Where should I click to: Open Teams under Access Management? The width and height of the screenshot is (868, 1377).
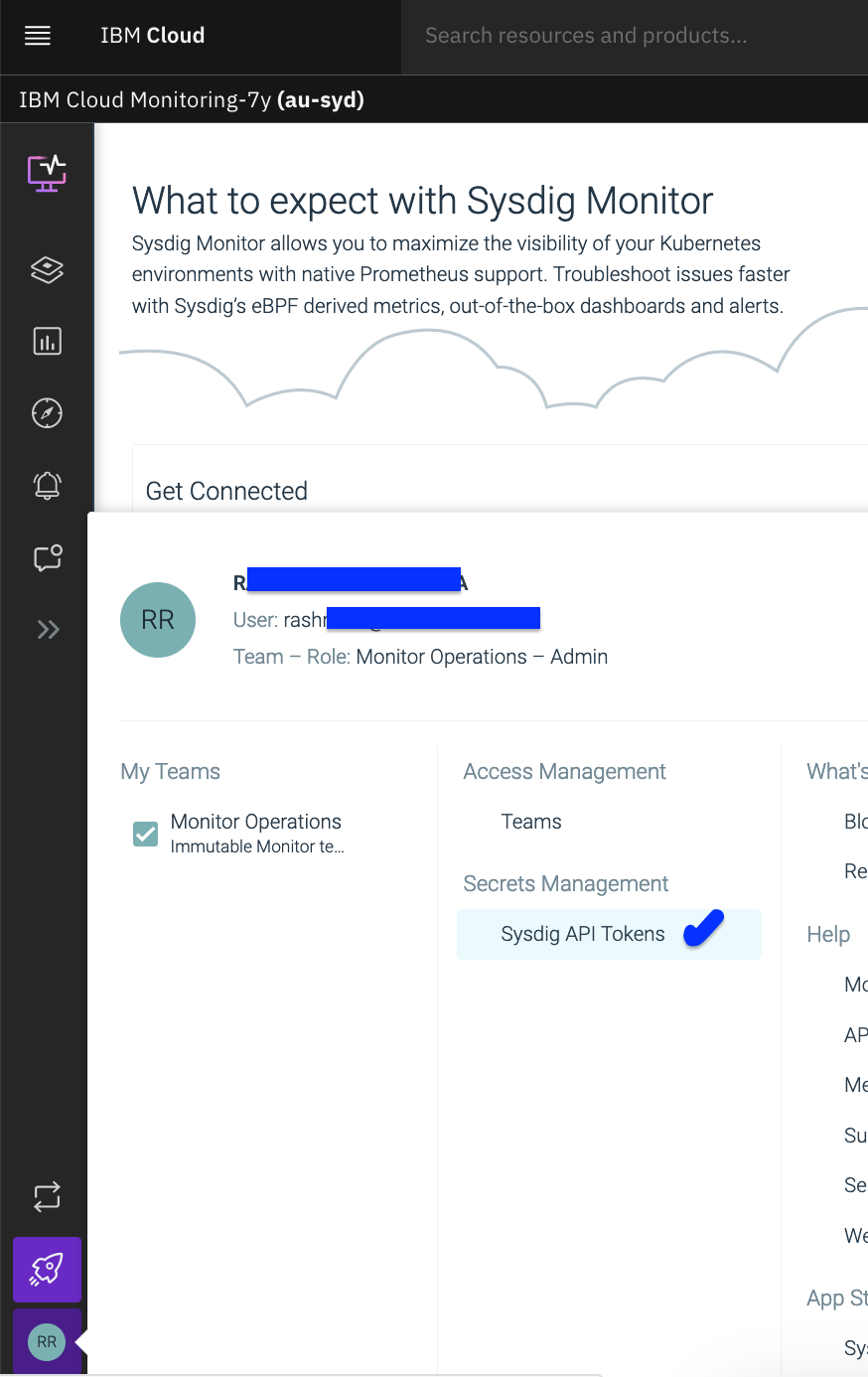click(x=531, y=822)
